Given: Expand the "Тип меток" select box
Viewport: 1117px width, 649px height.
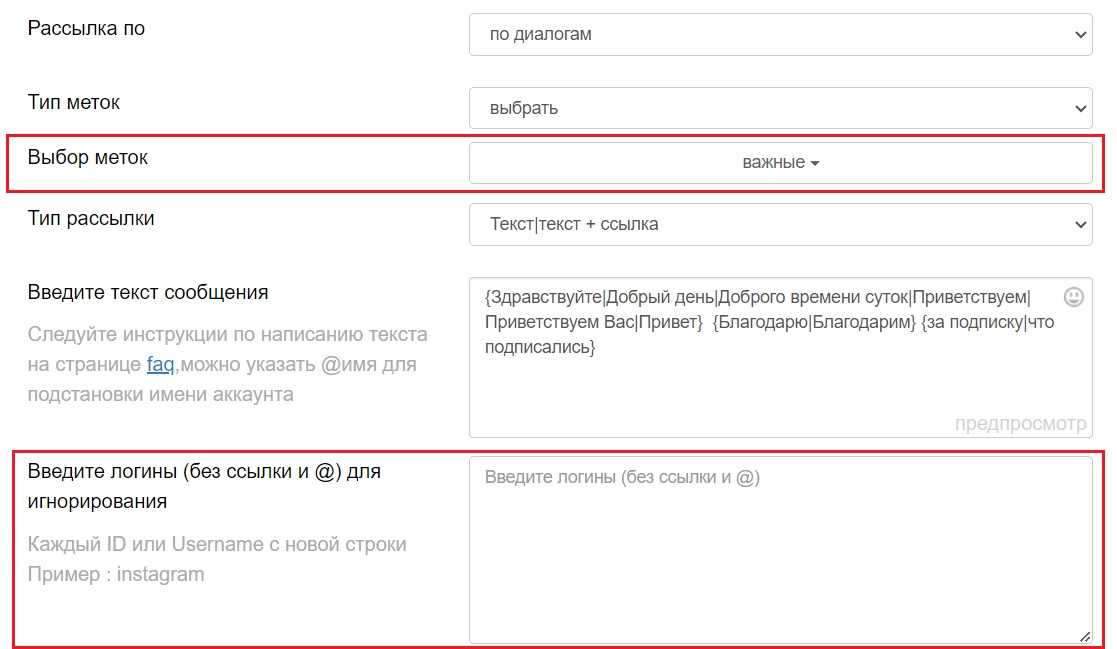Looking at the screenshot, I should [x=780, y=108].
